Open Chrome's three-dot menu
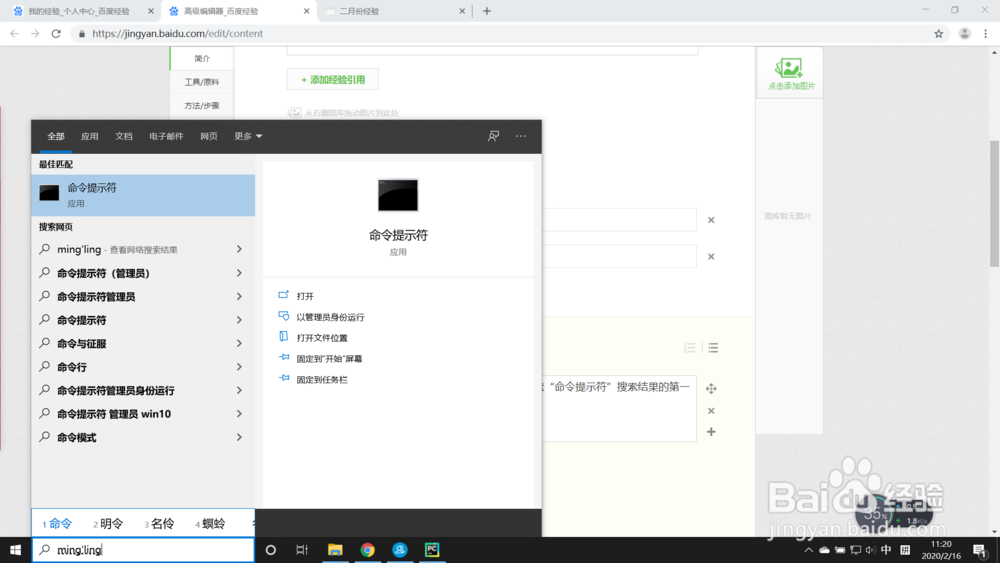The width and height of the screenshot is (1000, 563). coord(985,34)
